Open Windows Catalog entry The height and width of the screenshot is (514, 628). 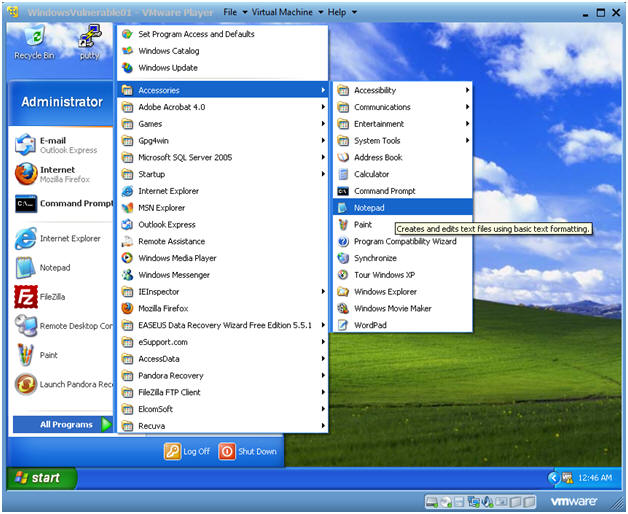coord(223,51)
